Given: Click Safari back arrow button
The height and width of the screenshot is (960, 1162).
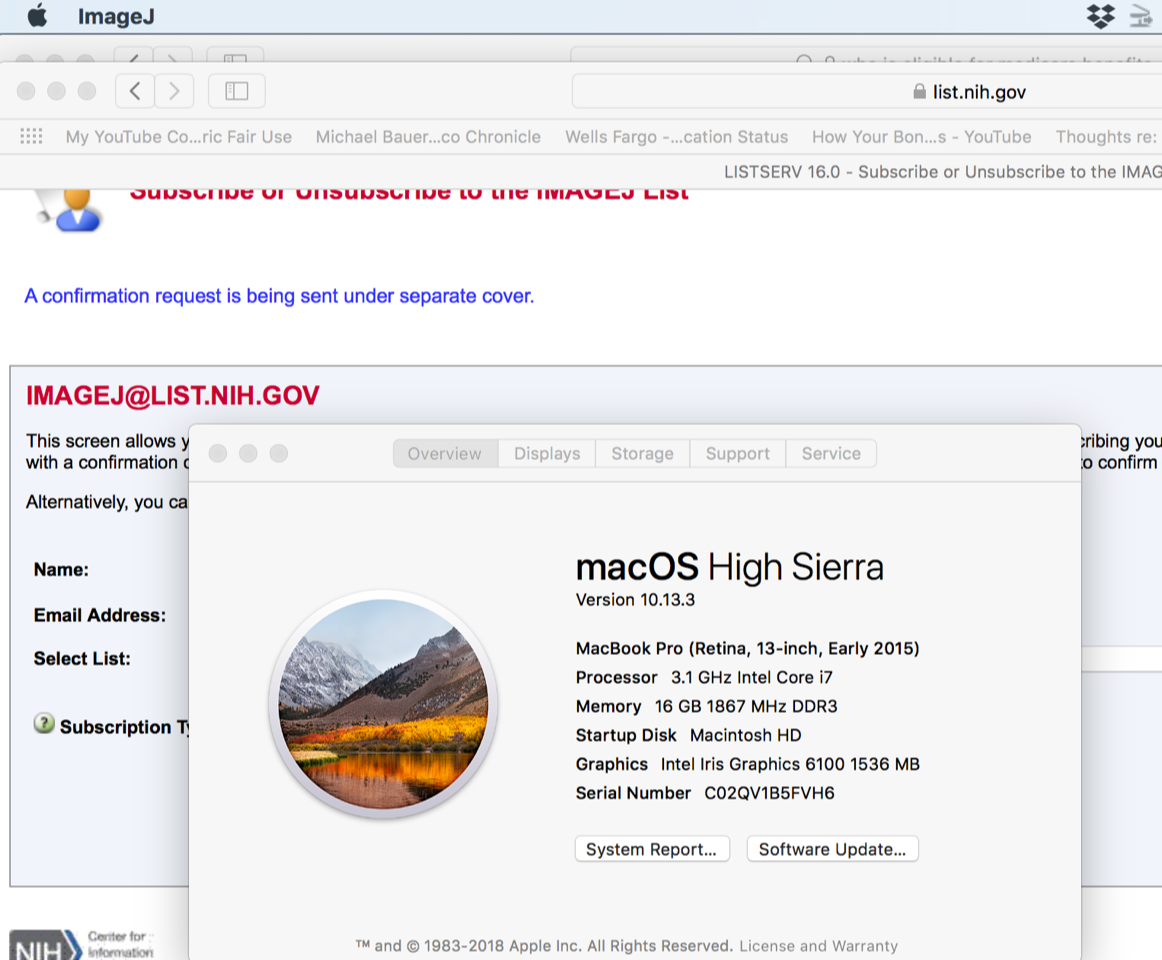Looking at the screenshot, I should click(135, 92).
